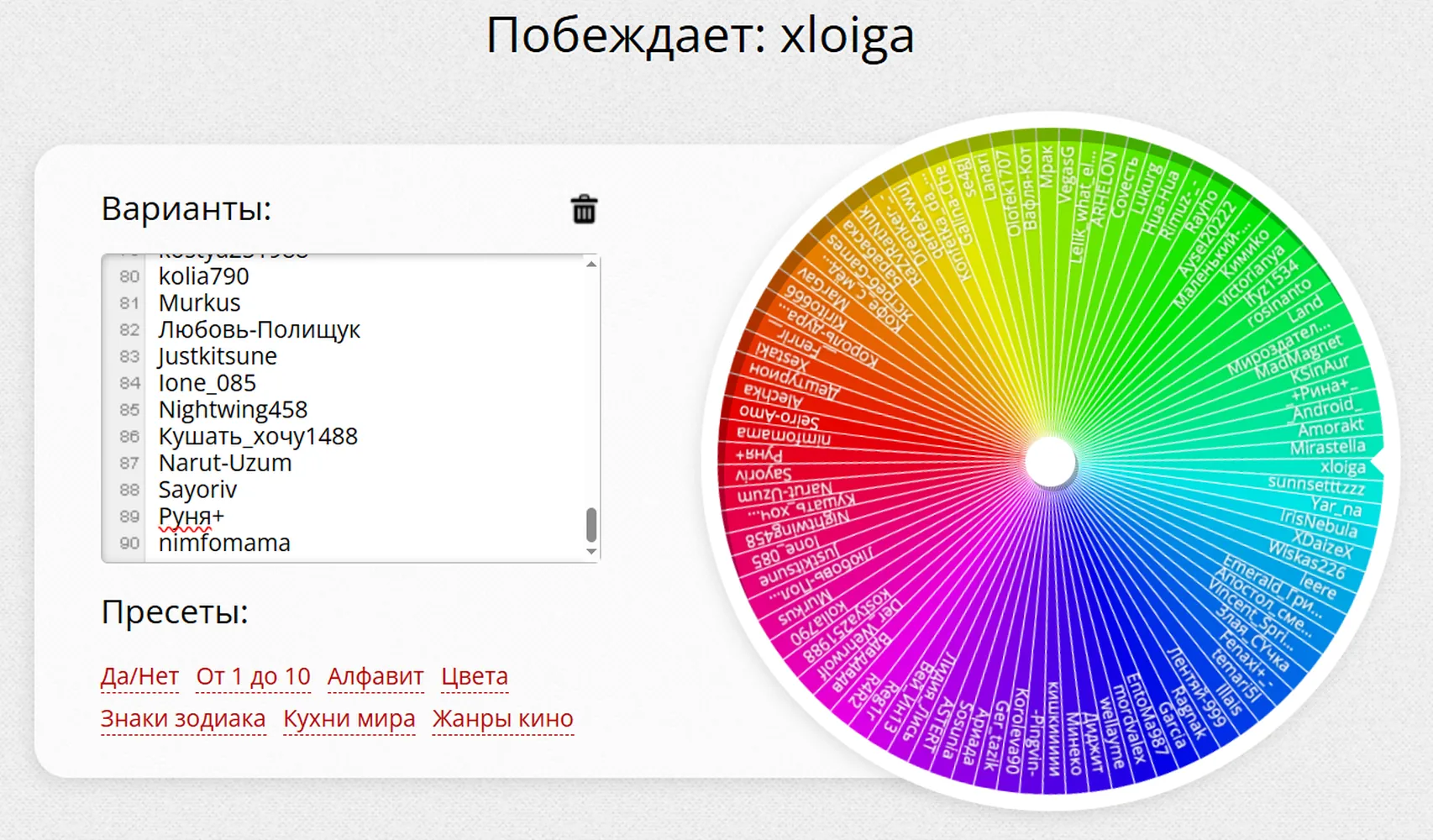Image resolution: width=1433 pixels, height=840 pixels.
Task: Apply the Алфавит preset
Action: [375, 676]
